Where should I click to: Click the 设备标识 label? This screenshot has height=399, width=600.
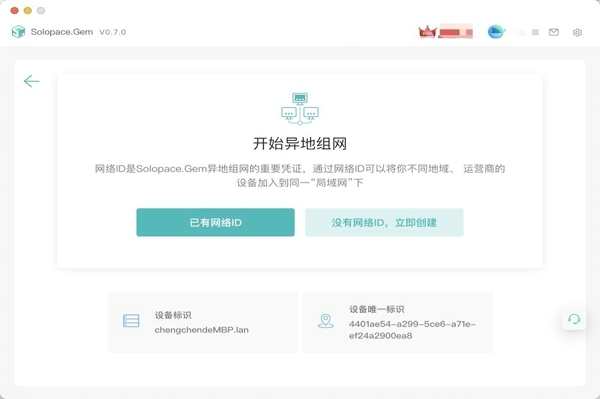click(173, 315)
